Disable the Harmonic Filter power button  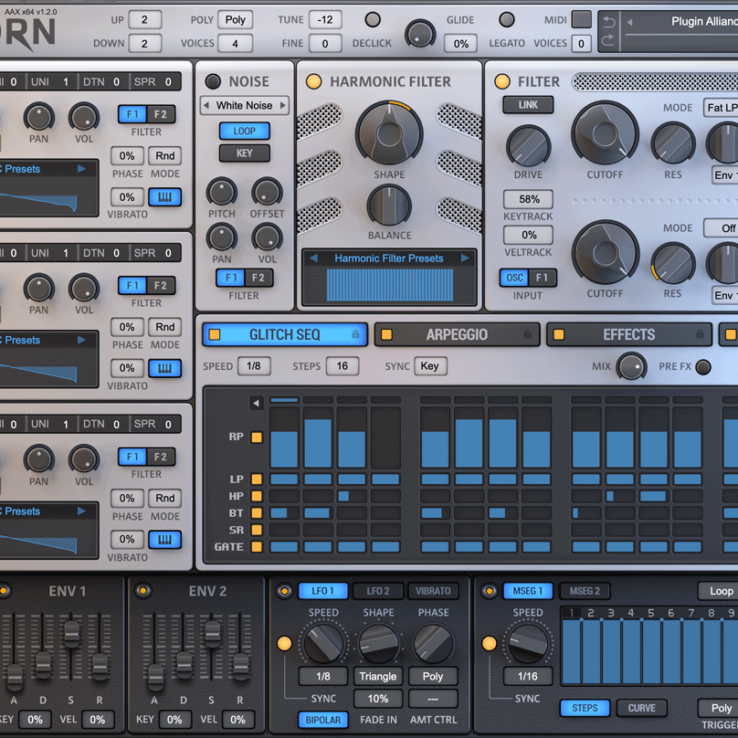(313, 81)
